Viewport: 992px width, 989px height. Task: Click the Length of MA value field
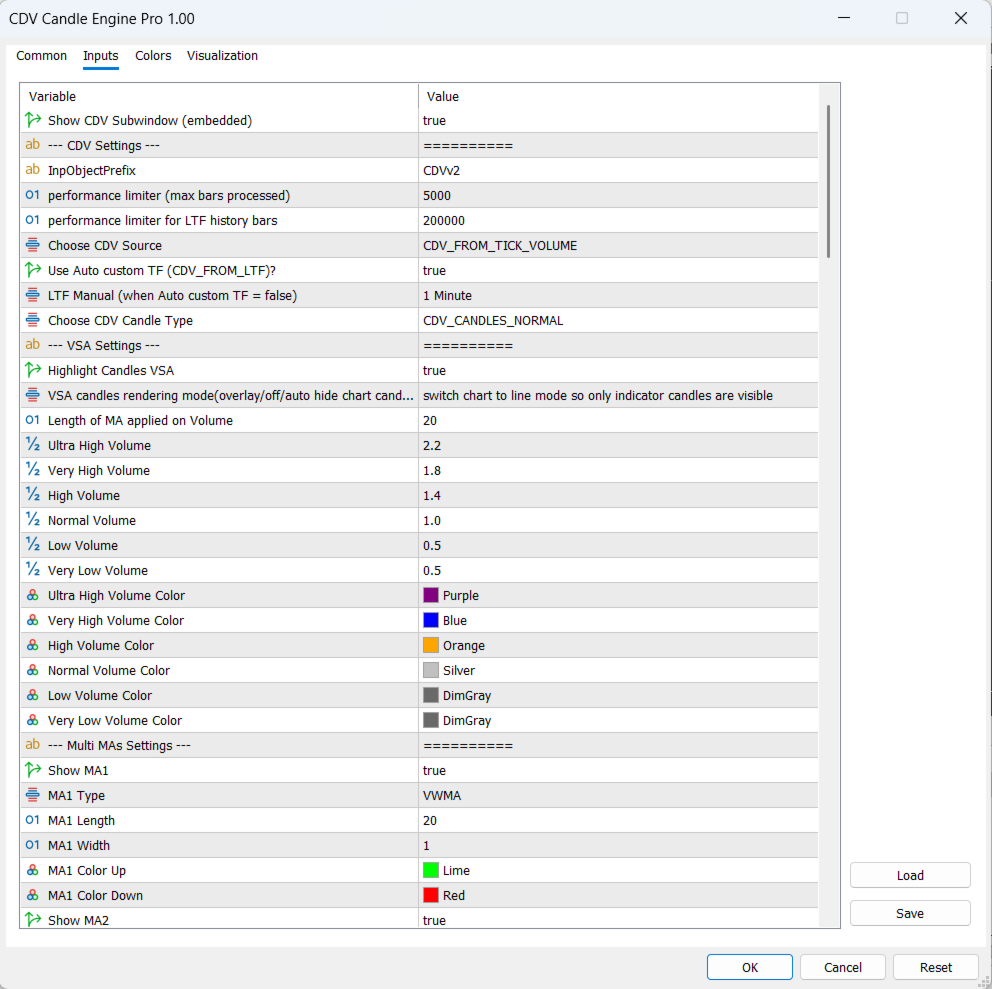tap(618, 421)
